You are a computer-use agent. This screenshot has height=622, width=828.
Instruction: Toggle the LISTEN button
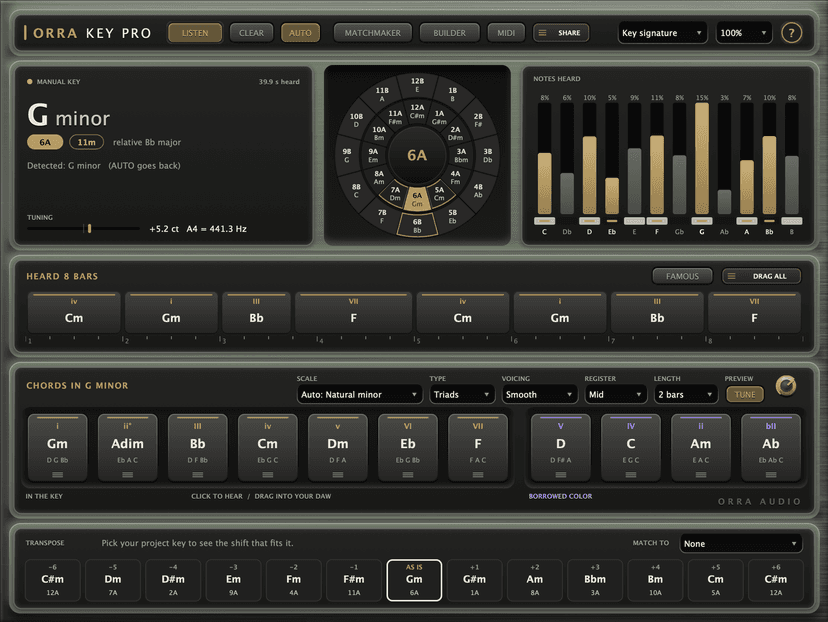coord(195,33)
